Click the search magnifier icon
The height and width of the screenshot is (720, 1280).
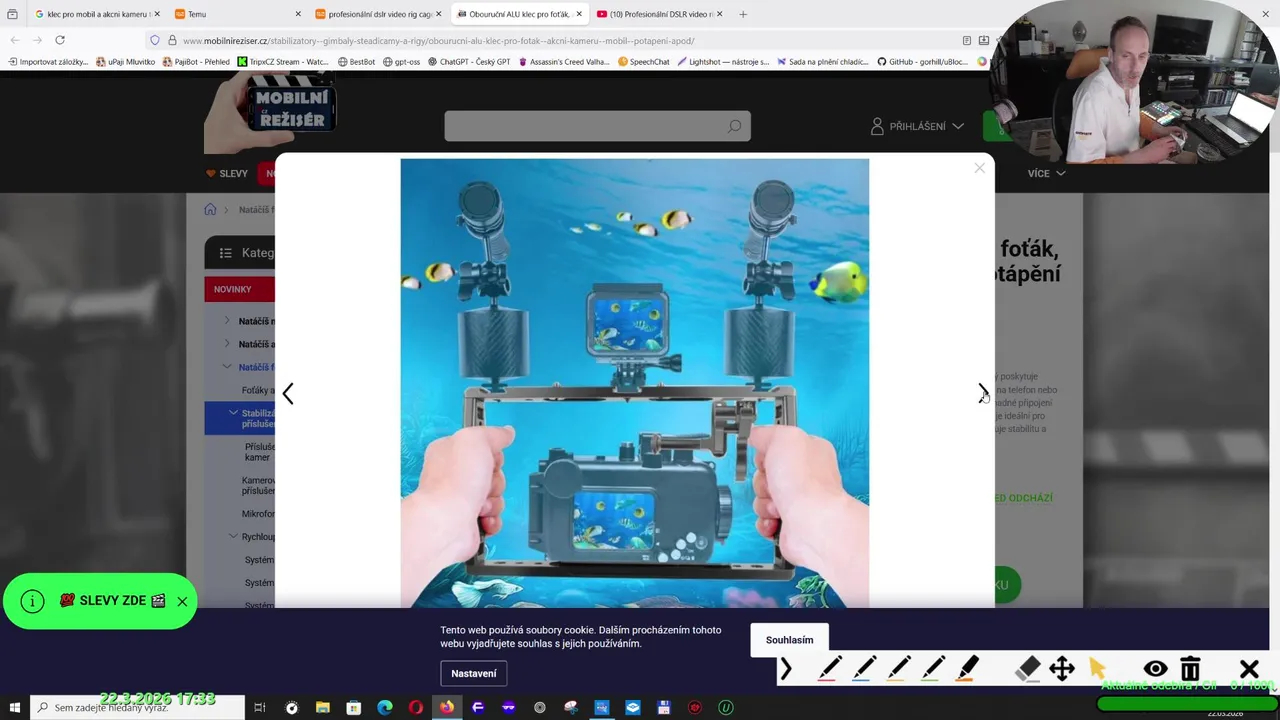point(734,126)
